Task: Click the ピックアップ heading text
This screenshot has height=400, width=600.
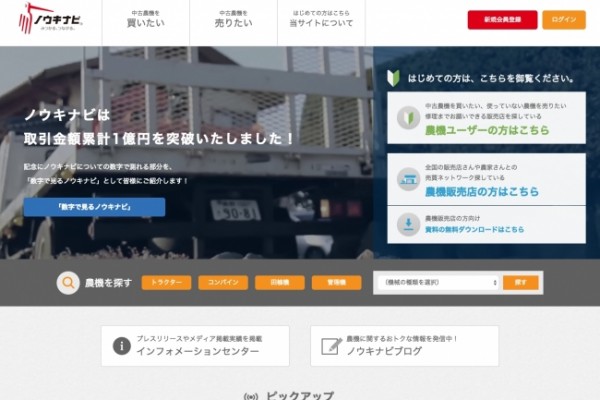Action: [x=300, y=395]
